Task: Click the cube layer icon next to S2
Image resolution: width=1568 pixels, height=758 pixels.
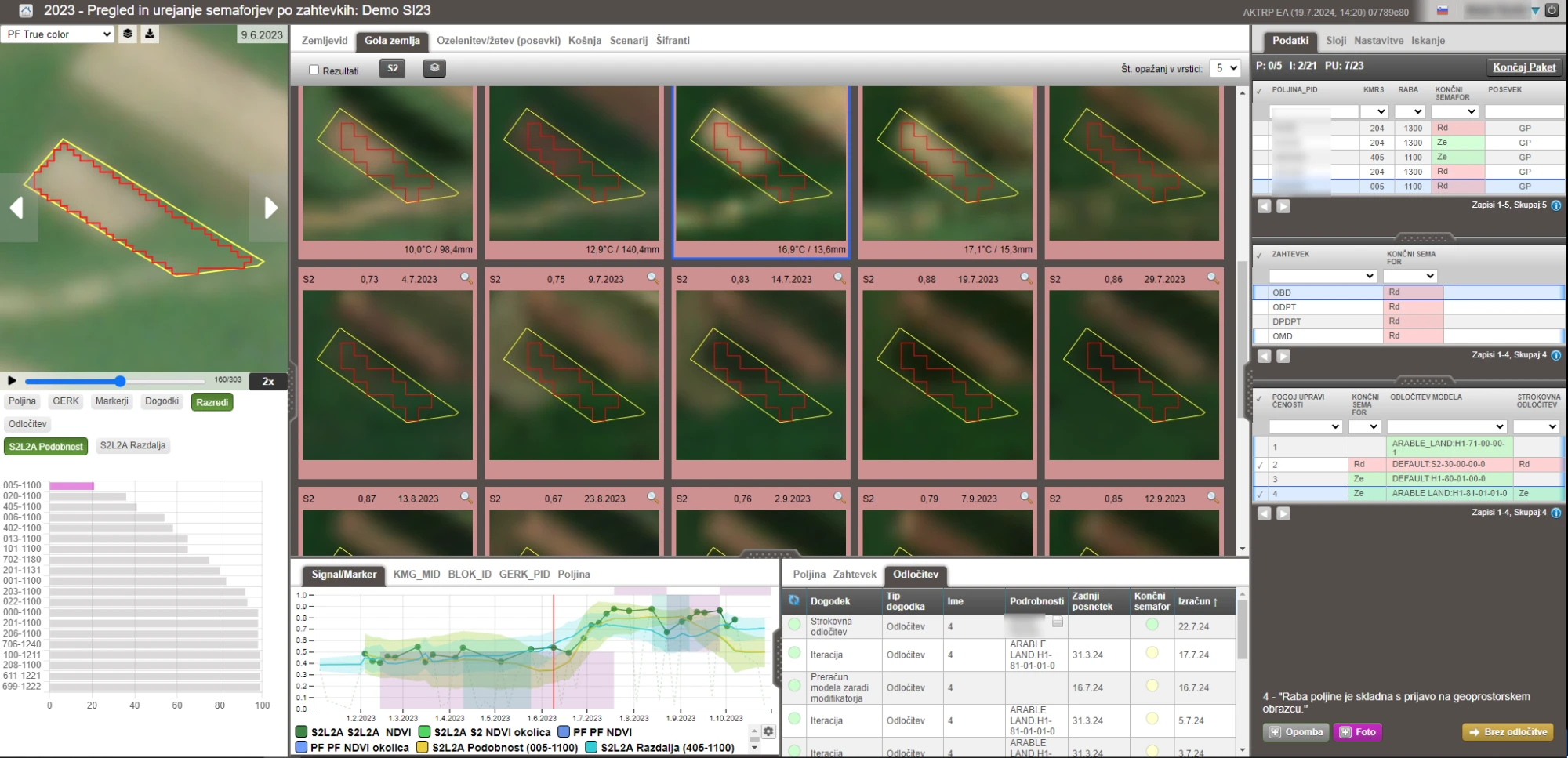Action: 434,68
